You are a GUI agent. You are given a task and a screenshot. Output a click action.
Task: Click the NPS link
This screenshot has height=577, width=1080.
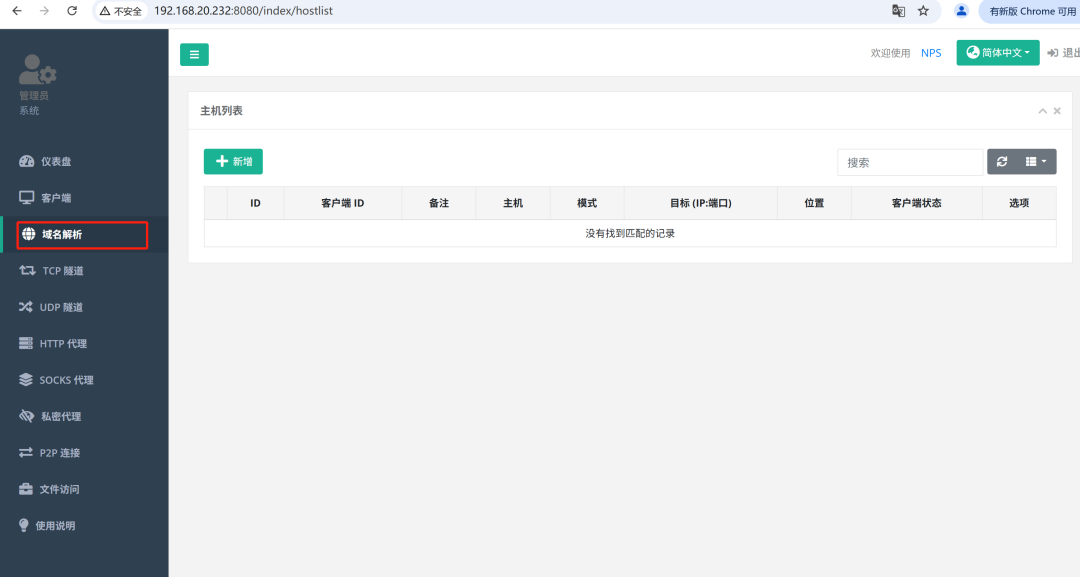tap(931, 53)
